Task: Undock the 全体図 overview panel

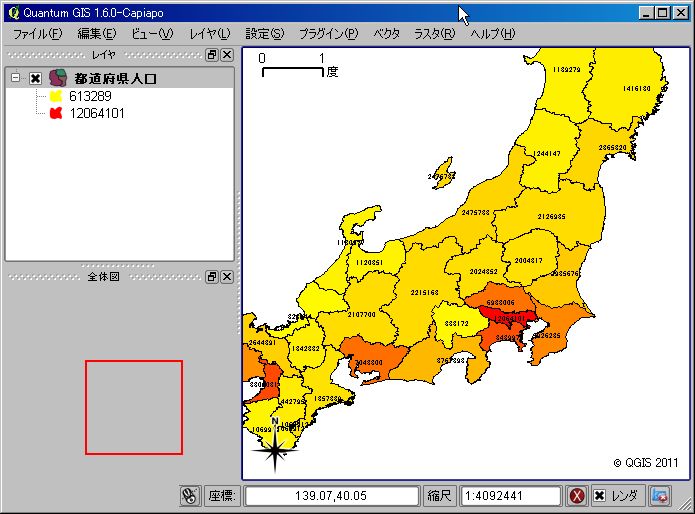Action: 212,276
